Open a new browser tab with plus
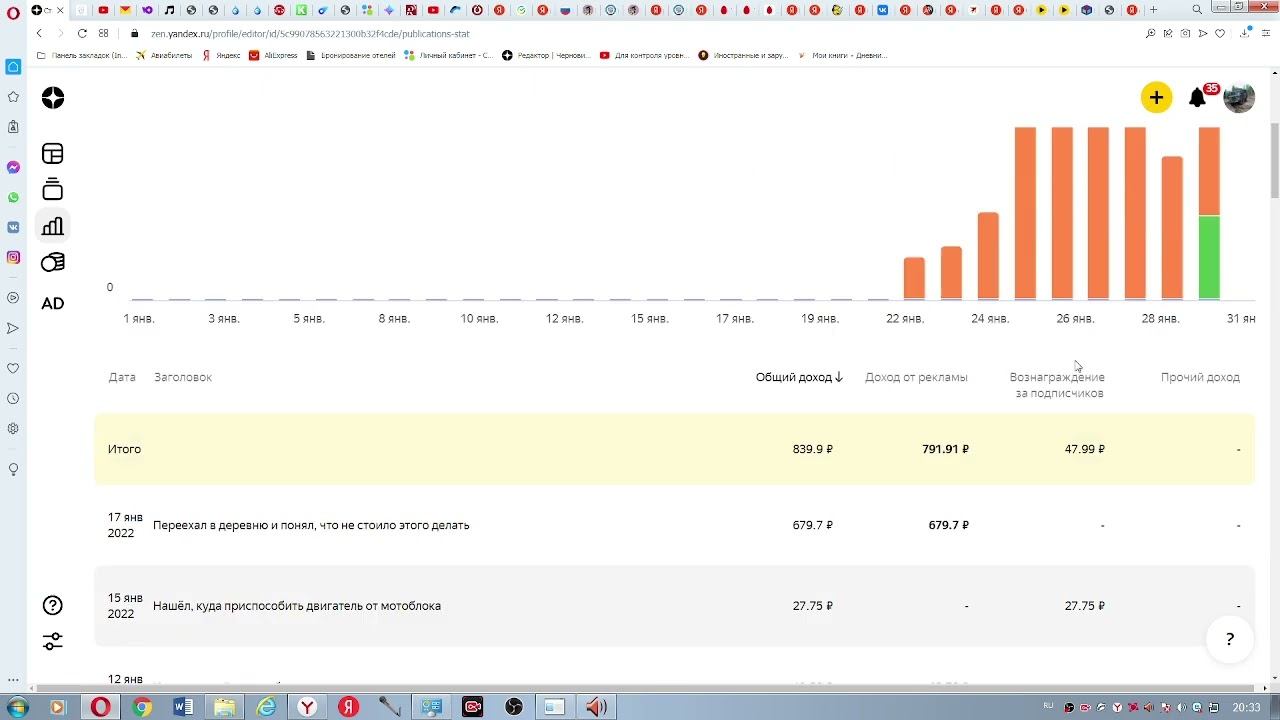Viewport: 1280px width, 720px height. pyautogui.click(x=1153, y=10)
